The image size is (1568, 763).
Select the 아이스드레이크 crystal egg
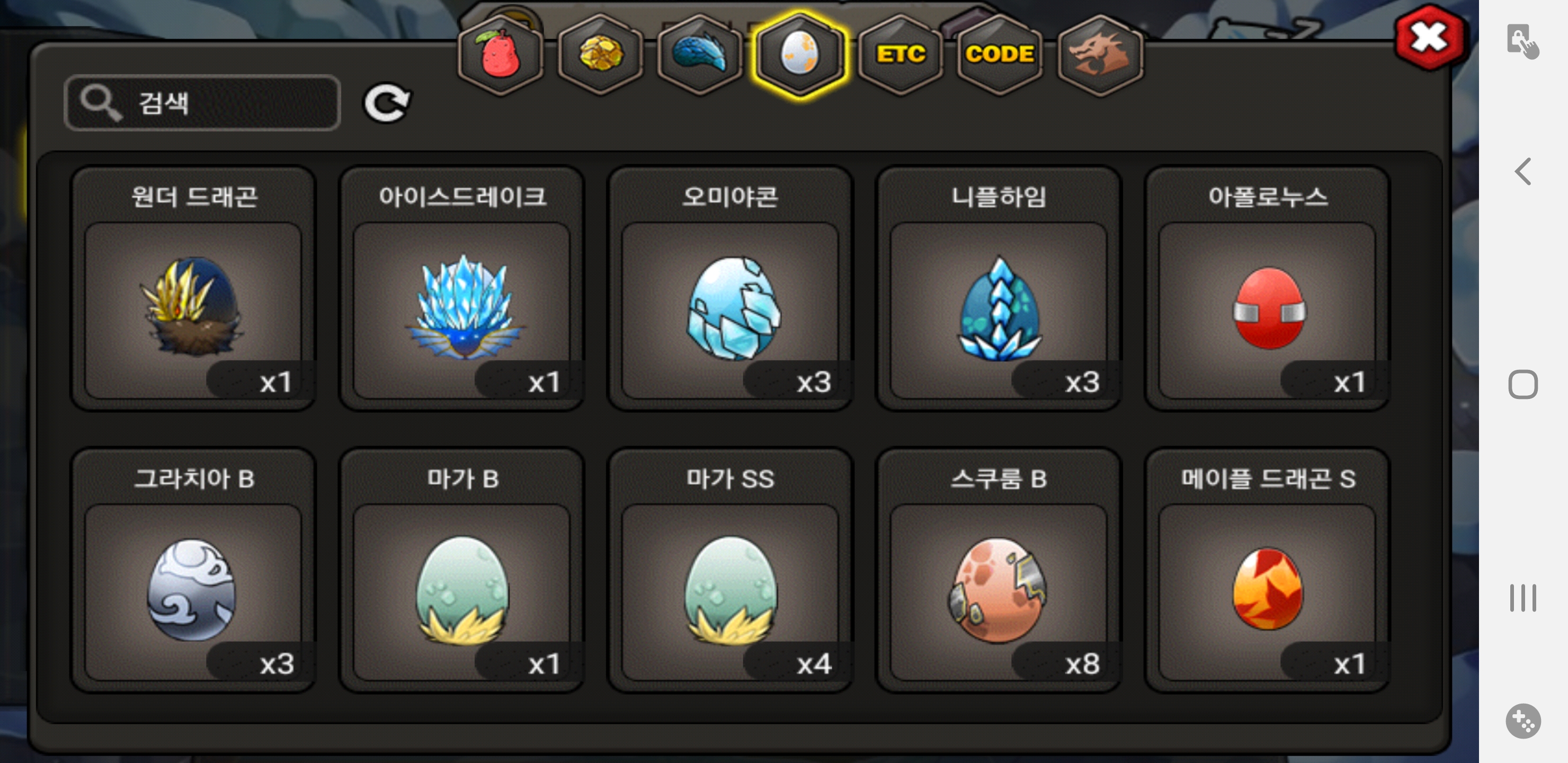coord(462,289)
